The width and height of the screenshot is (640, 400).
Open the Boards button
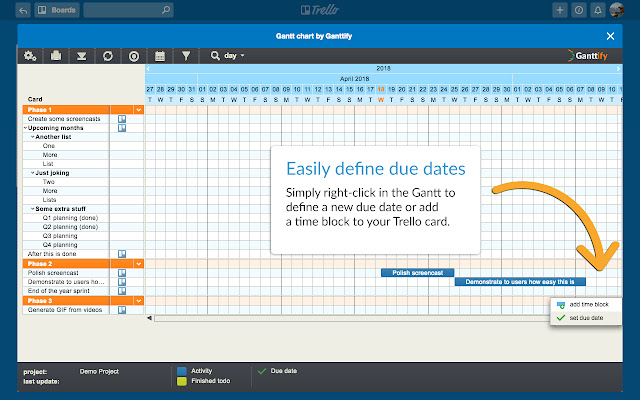(x=57, y=10)
